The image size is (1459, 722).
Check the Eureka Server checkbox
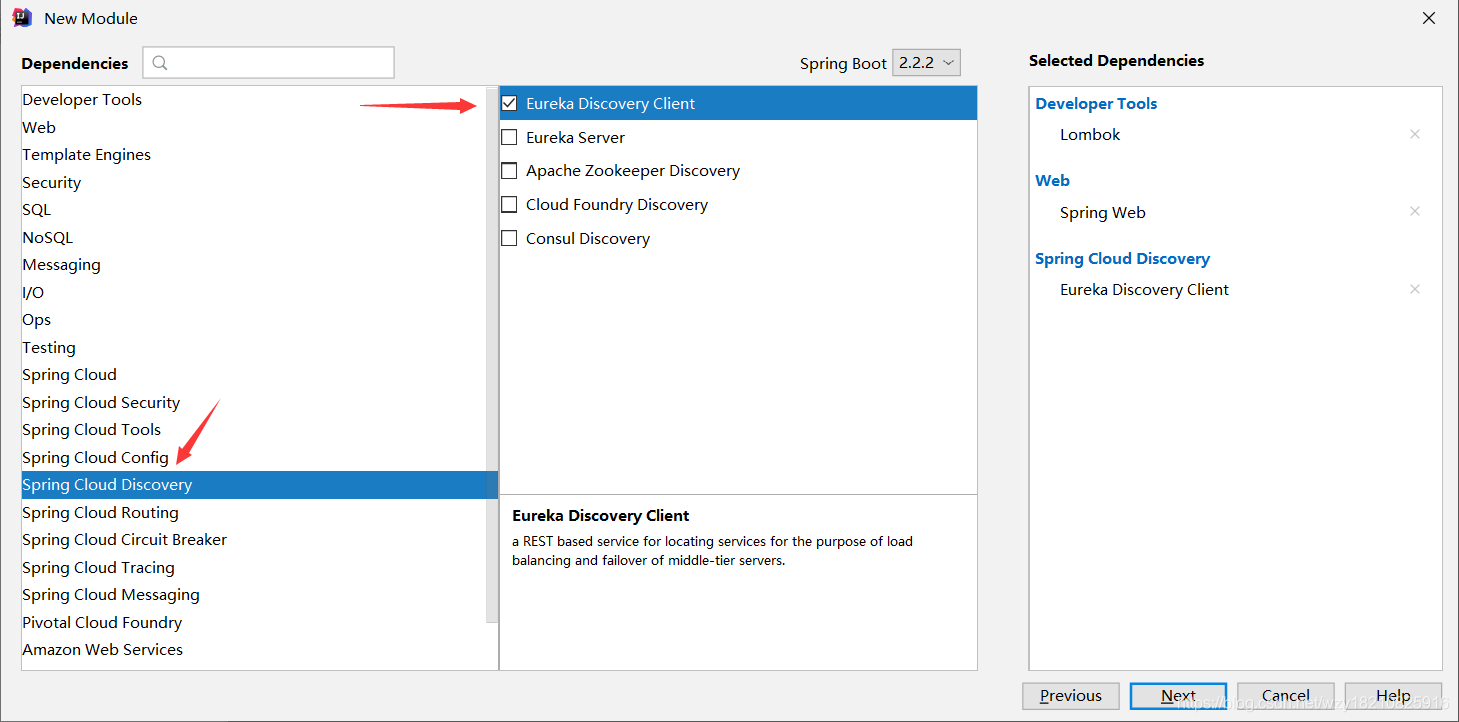(x=509, y=137)
